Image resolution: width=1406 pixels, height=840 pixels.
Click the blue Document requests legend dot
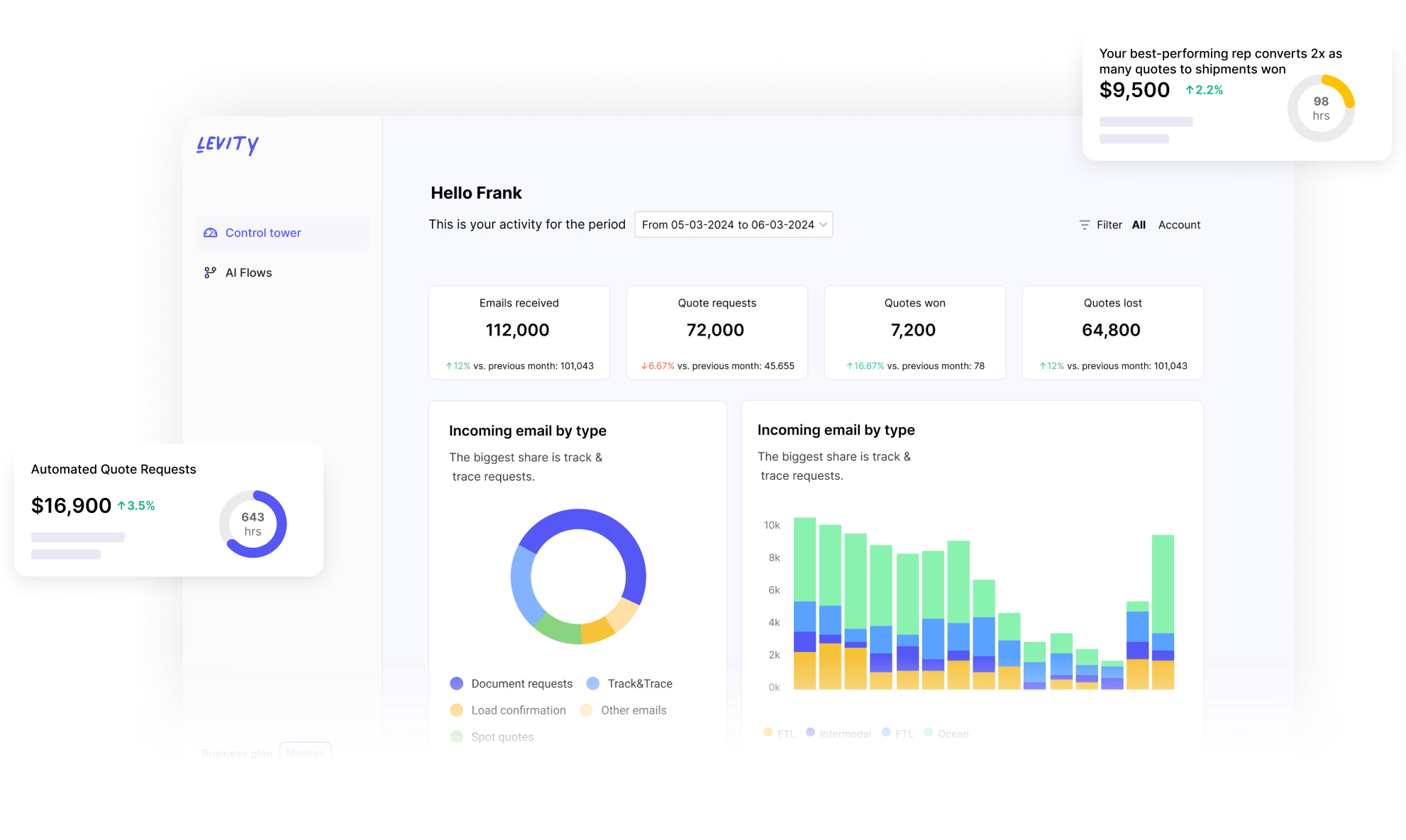[457, 683]
